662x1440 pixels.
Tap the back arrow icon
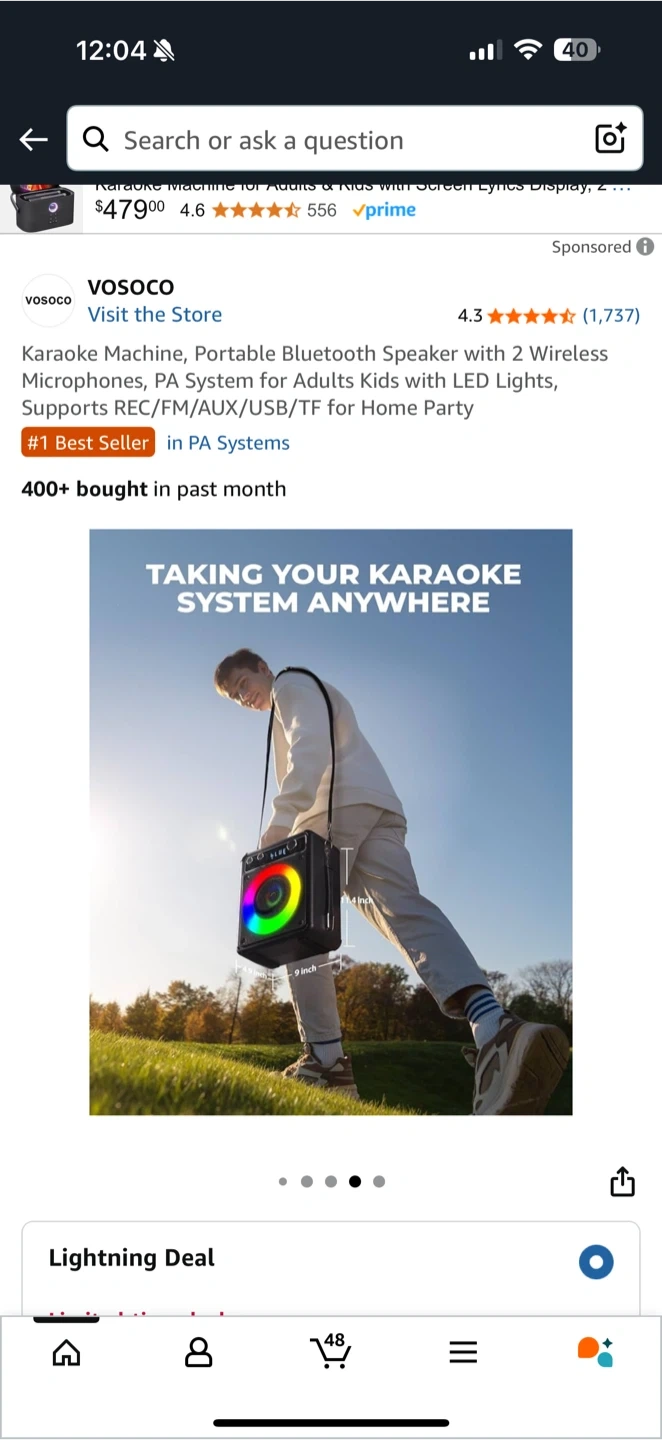click(x=34, y=140)
